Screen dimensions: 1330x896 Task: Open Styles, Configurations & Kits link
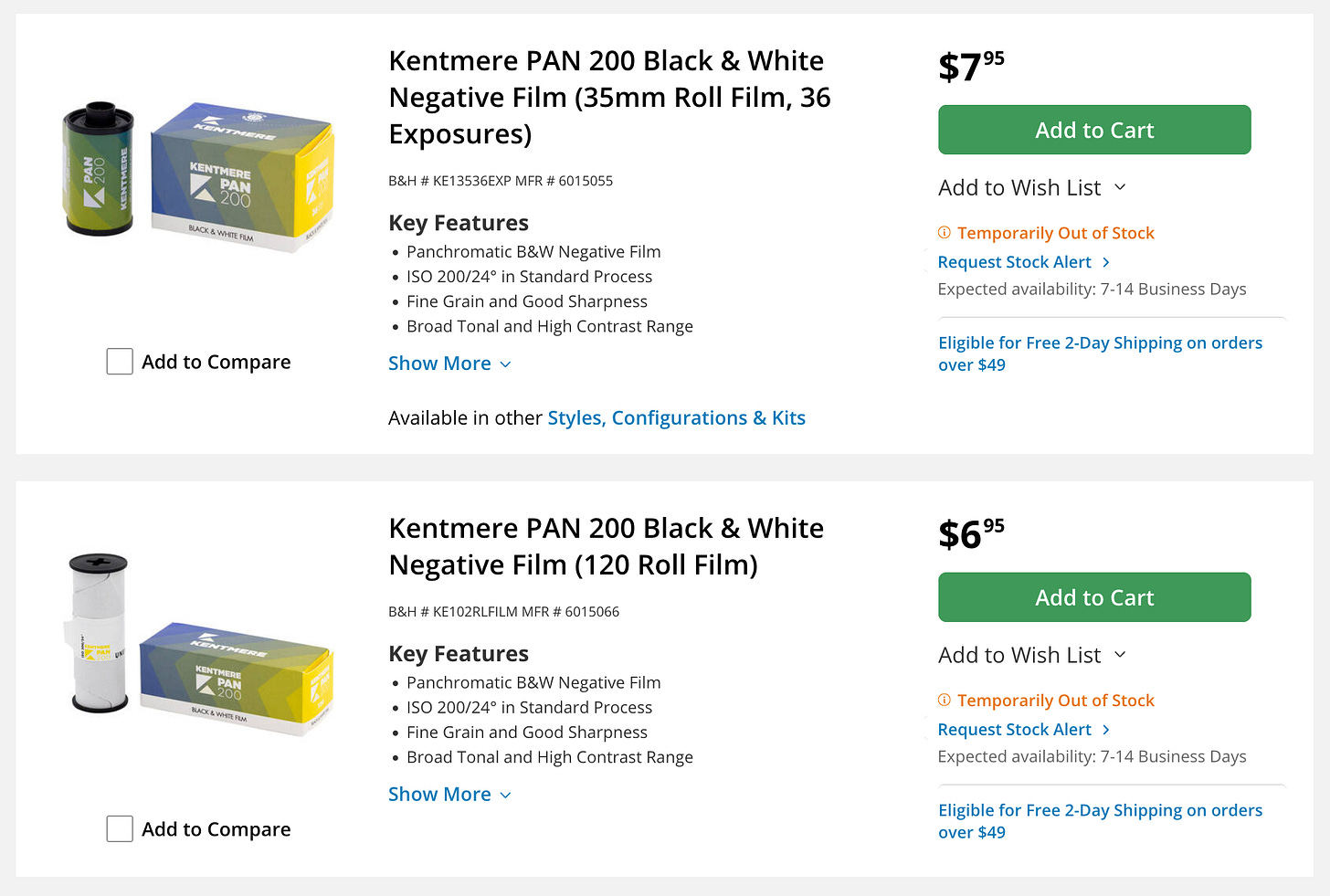pyautogui.click(x=676, y=418)
